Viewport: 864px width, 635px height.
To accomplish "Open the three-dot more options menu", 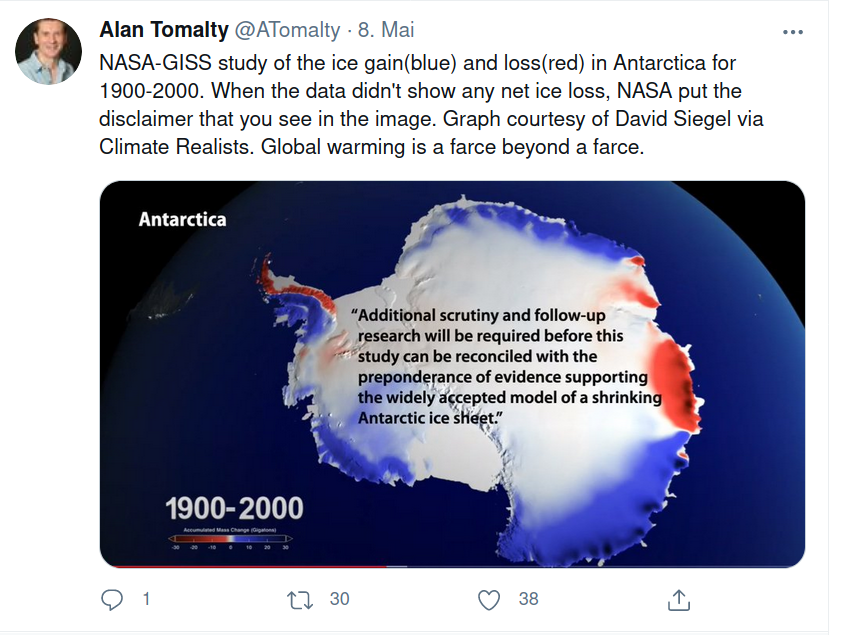I will point(792,33).
